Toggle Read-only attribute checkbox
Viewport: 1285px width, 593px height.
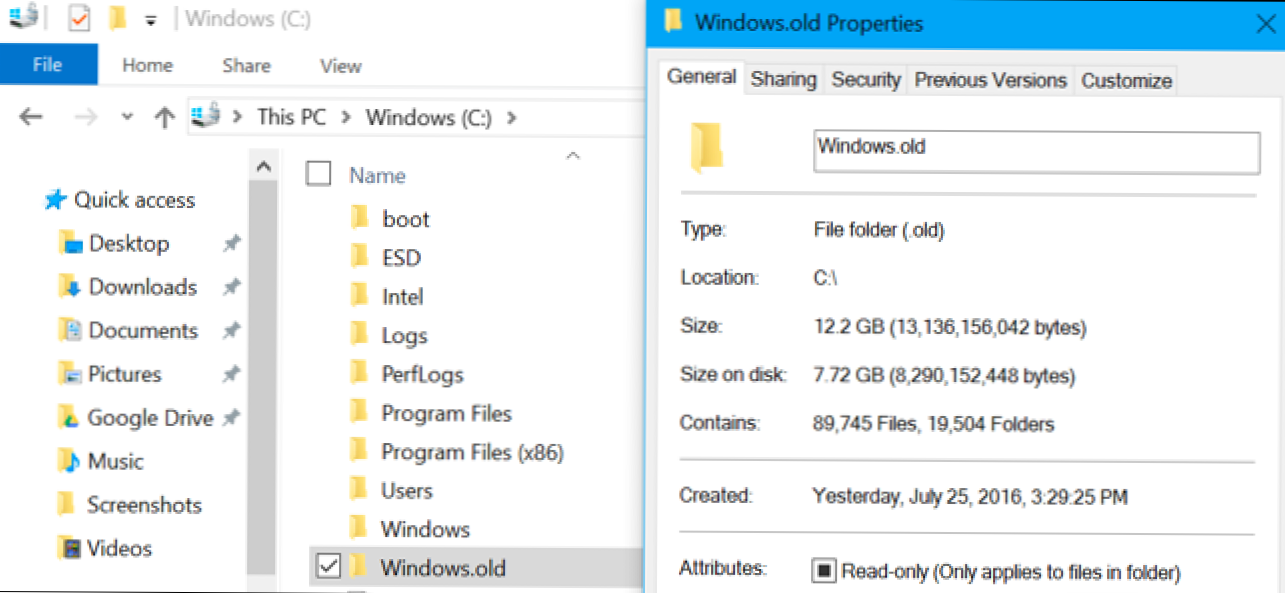point(825,572)
